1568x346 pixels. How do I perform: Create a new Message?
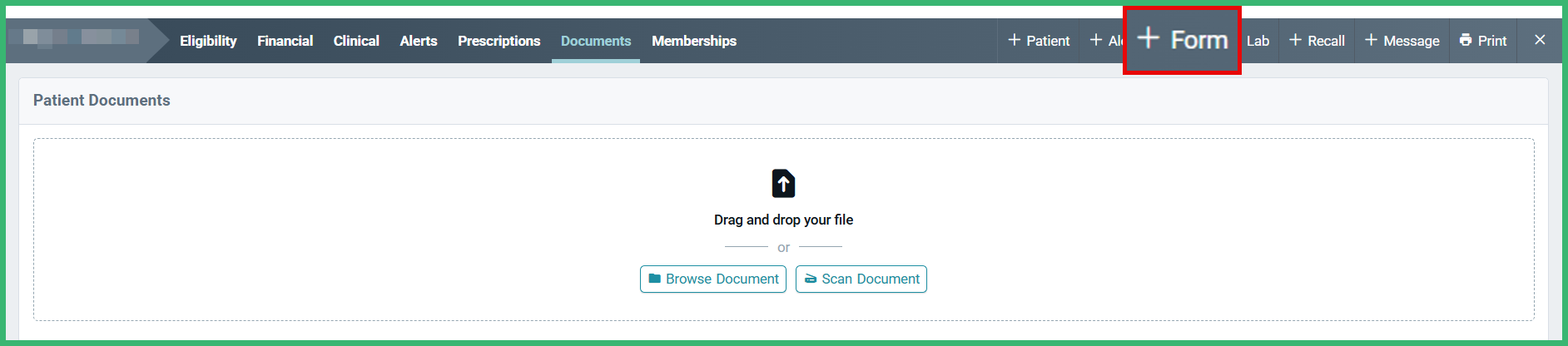tap(1402, 41)
